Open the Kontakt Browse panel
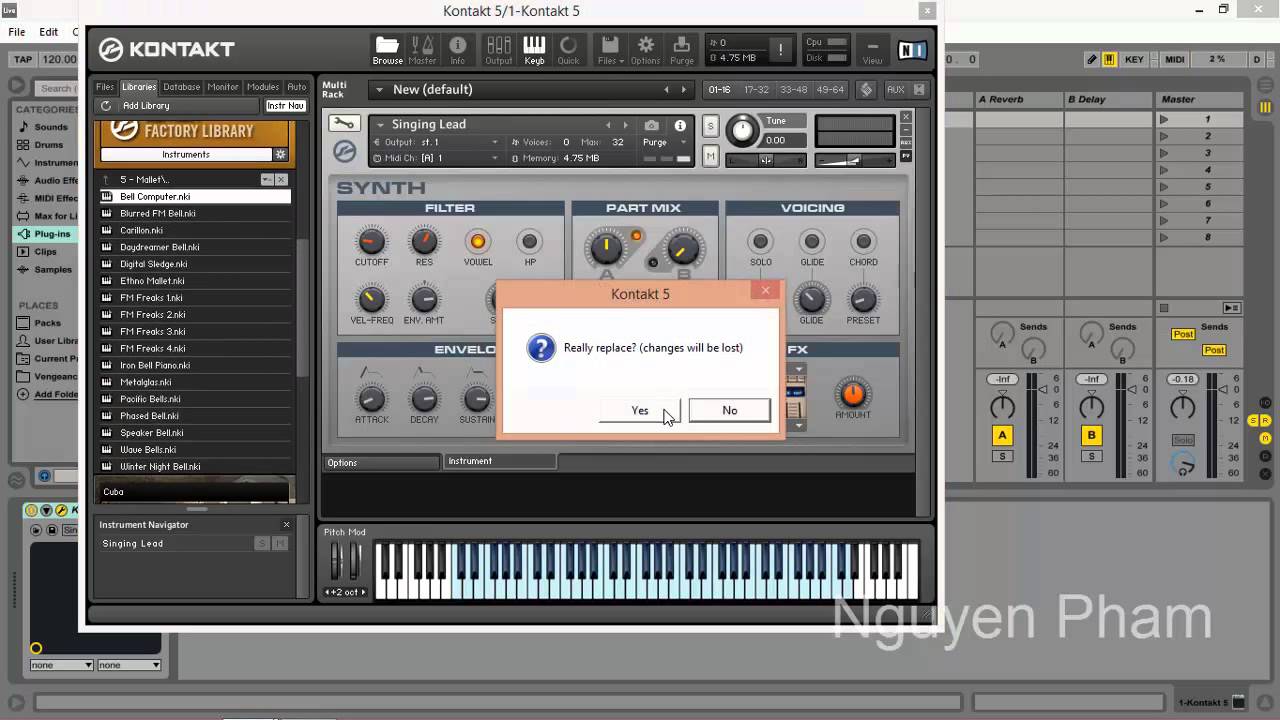 [x=387, y=50]
